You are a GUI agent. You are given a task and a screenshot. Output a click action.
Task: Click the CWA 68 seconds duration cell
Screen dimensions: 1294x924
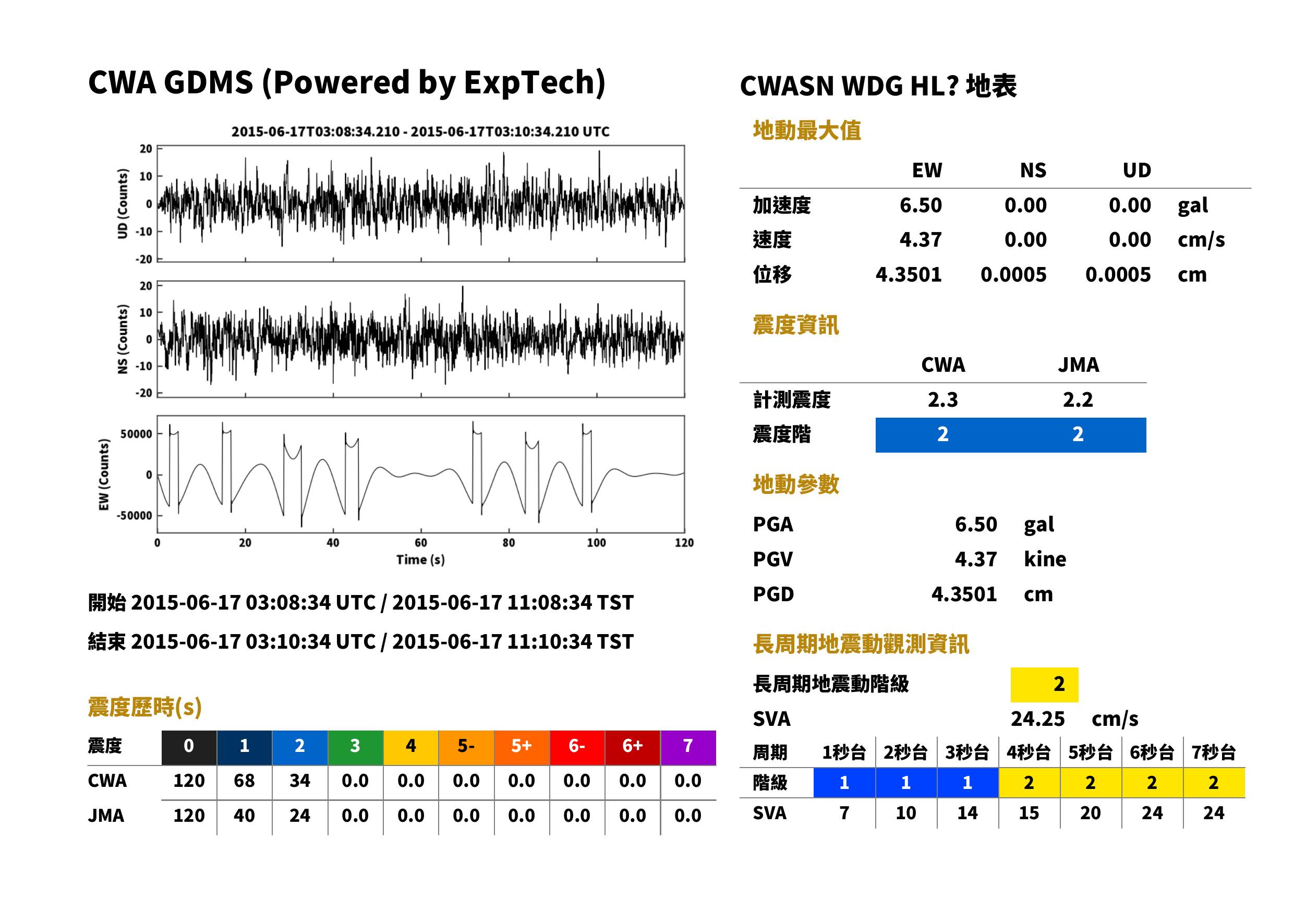tap(244, 781)
